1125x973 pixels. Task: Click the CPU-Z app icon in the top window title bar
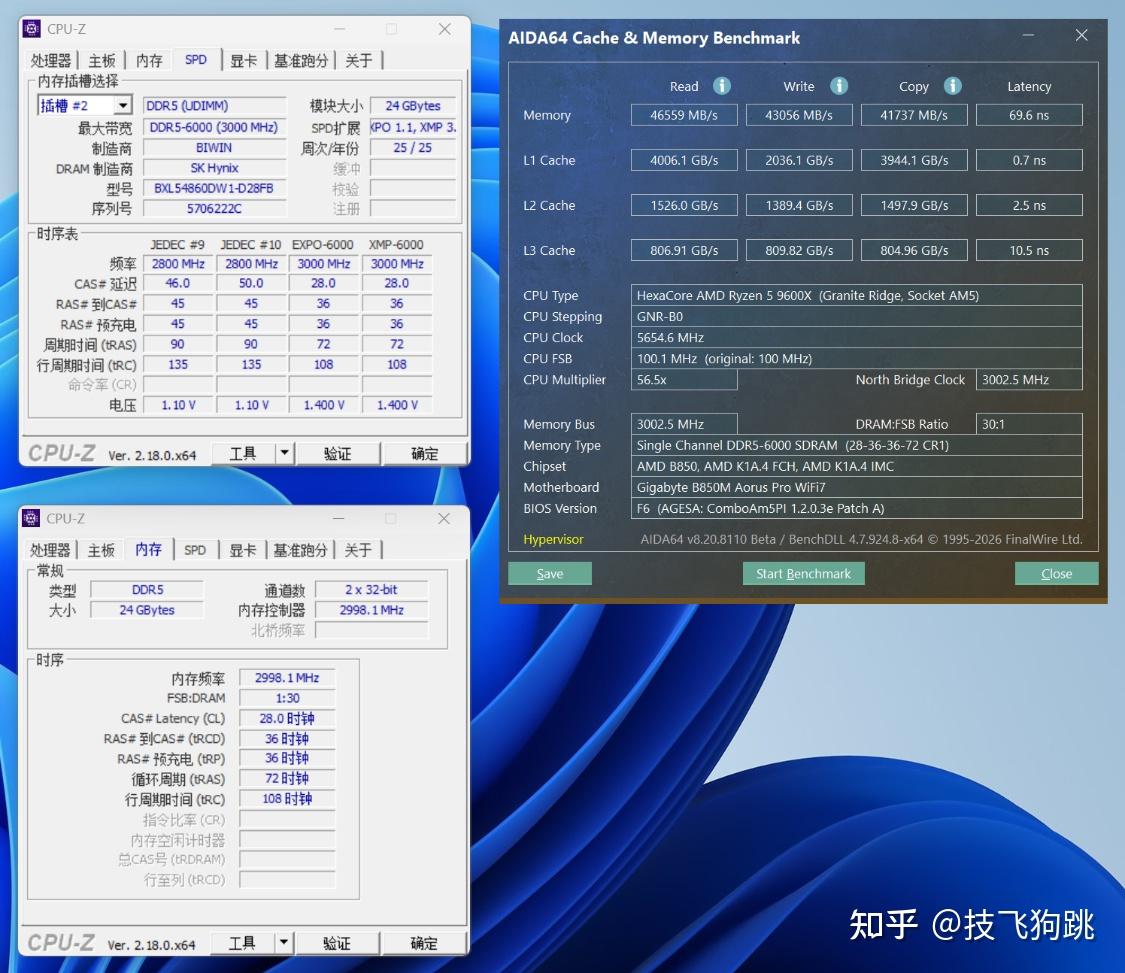[x=32, y=29]
